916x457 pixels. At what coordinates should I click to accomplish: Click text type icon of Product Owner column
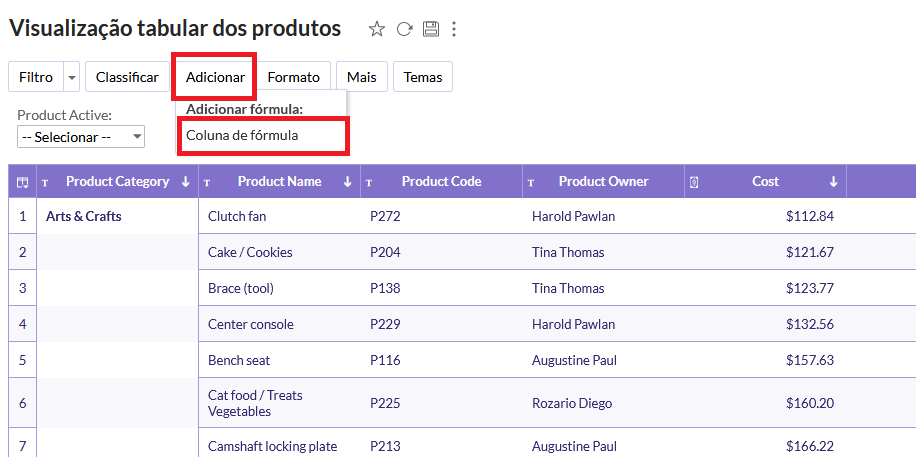(531, 182)
